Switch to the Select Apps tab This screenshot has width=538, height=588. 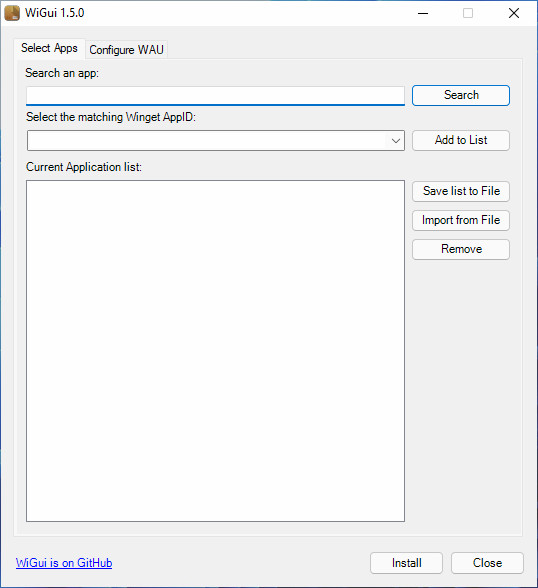49,48
